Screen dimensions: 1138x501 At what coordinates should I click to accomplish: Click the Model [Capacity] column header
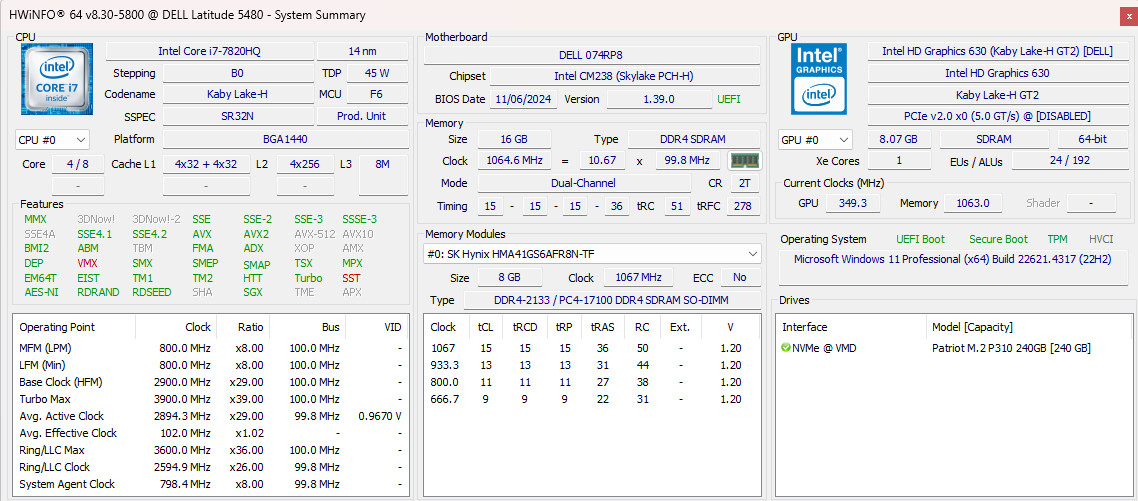(1029, 327)
